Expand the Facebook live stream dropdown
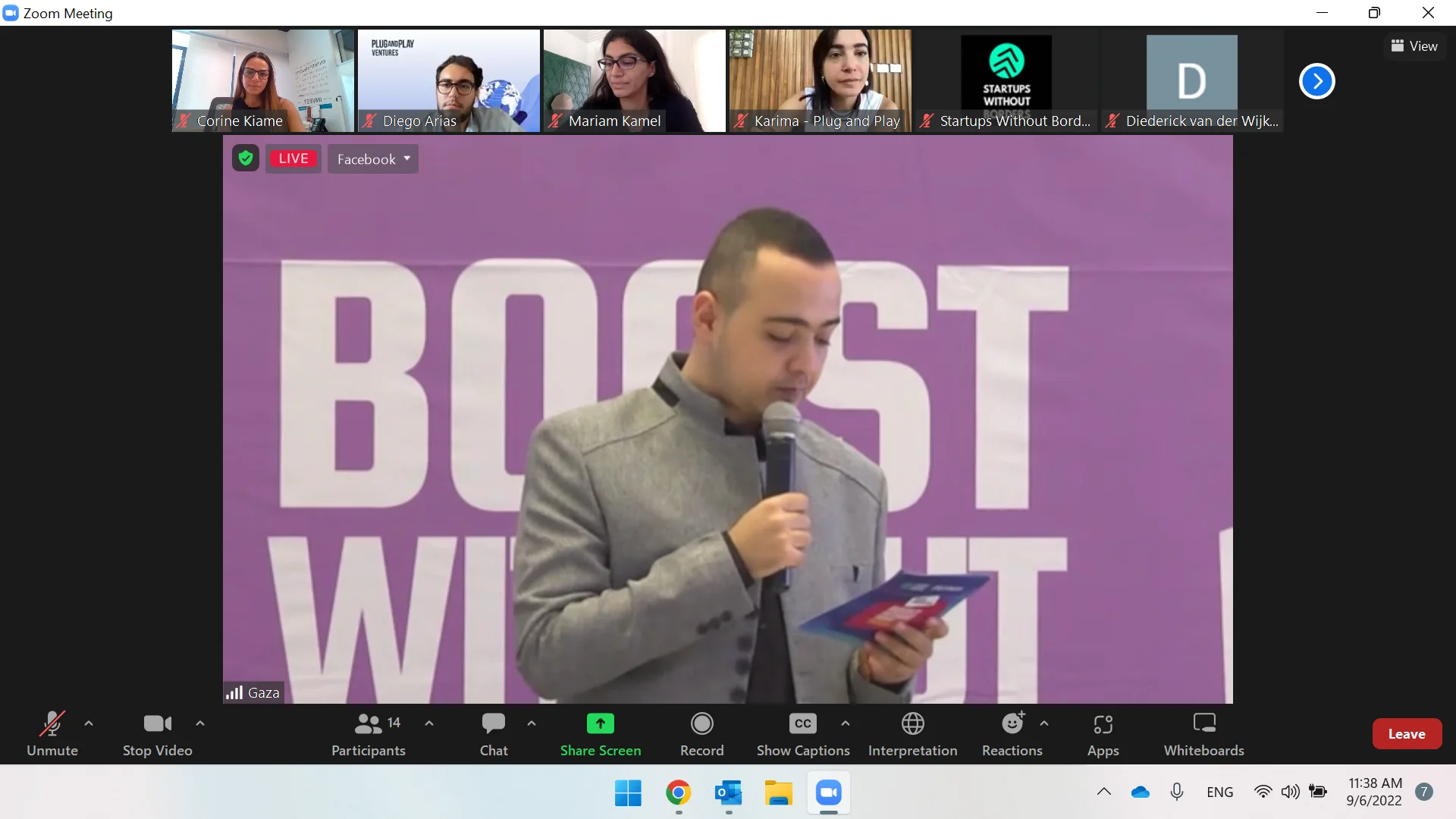 [373, 159]
